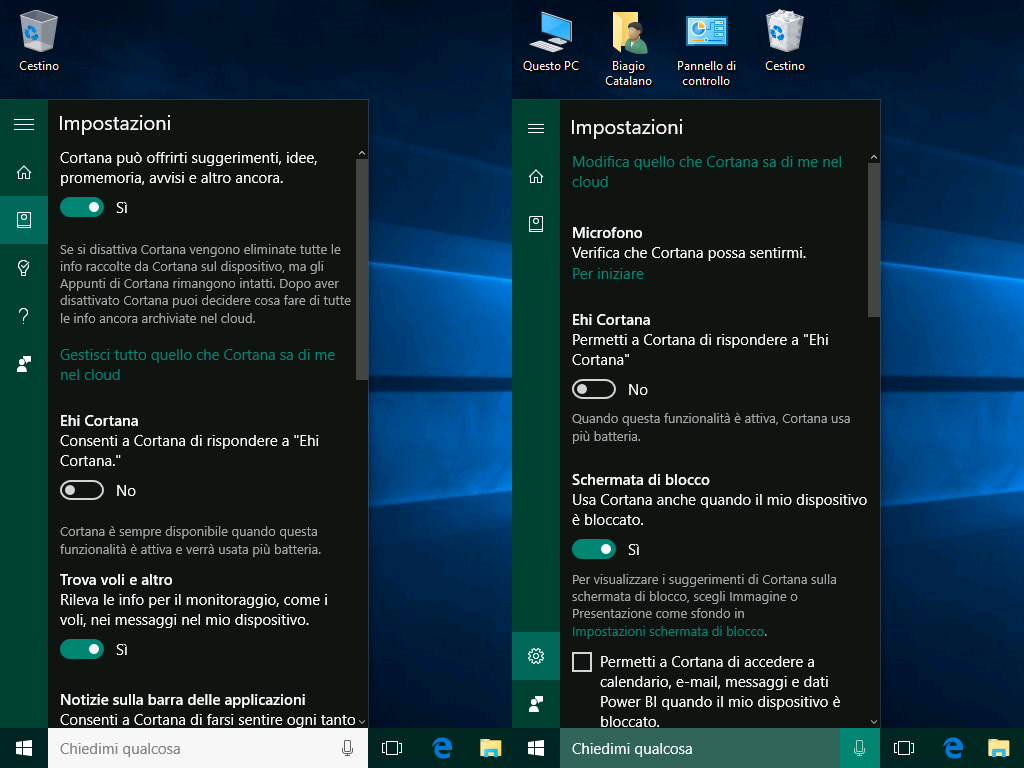This screenshot has height=768, width=1024.
Task: Click the Impostazioni title in the left panel
Action: coord(115,123)
